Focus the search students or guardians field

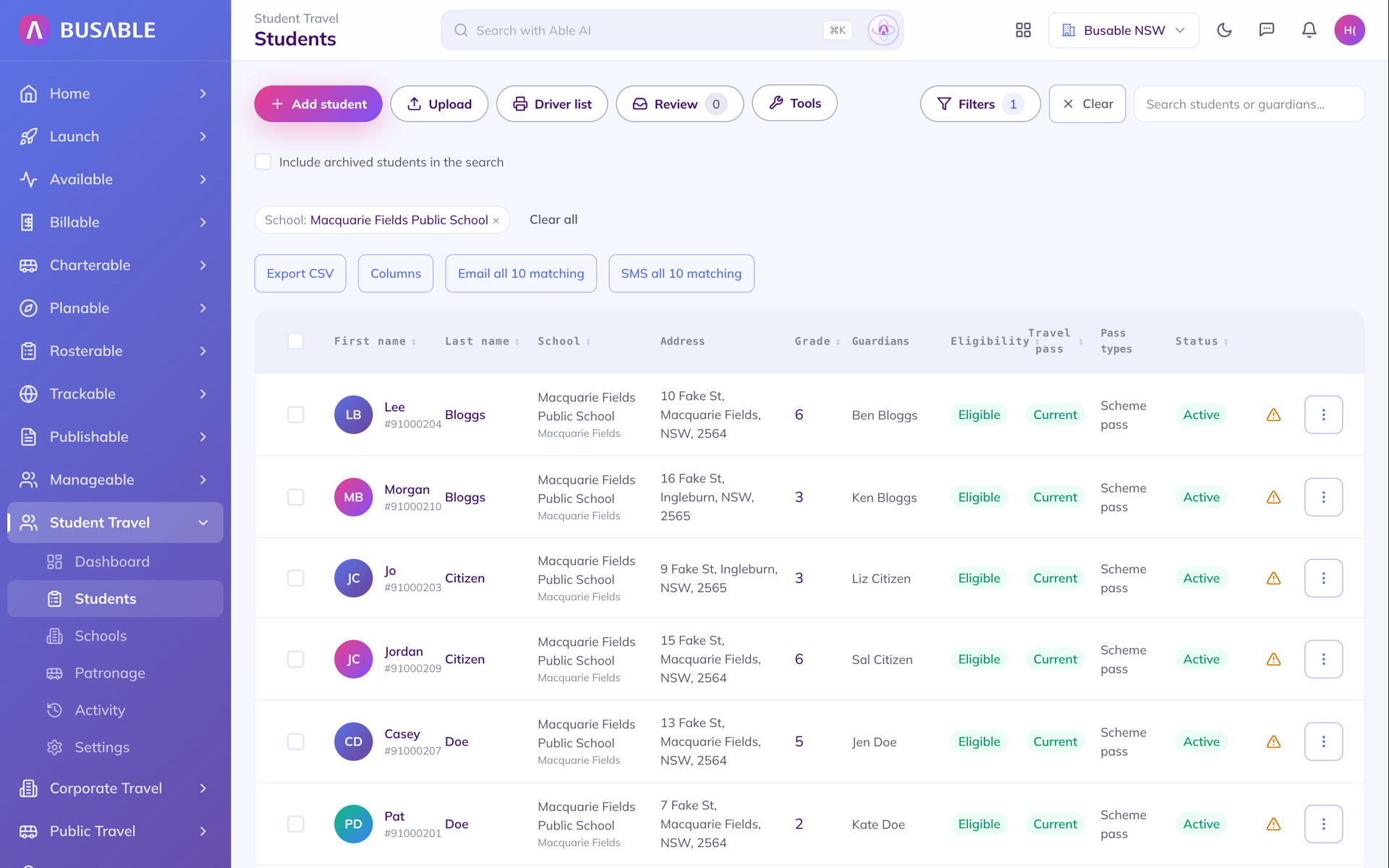coord(1249,103)
